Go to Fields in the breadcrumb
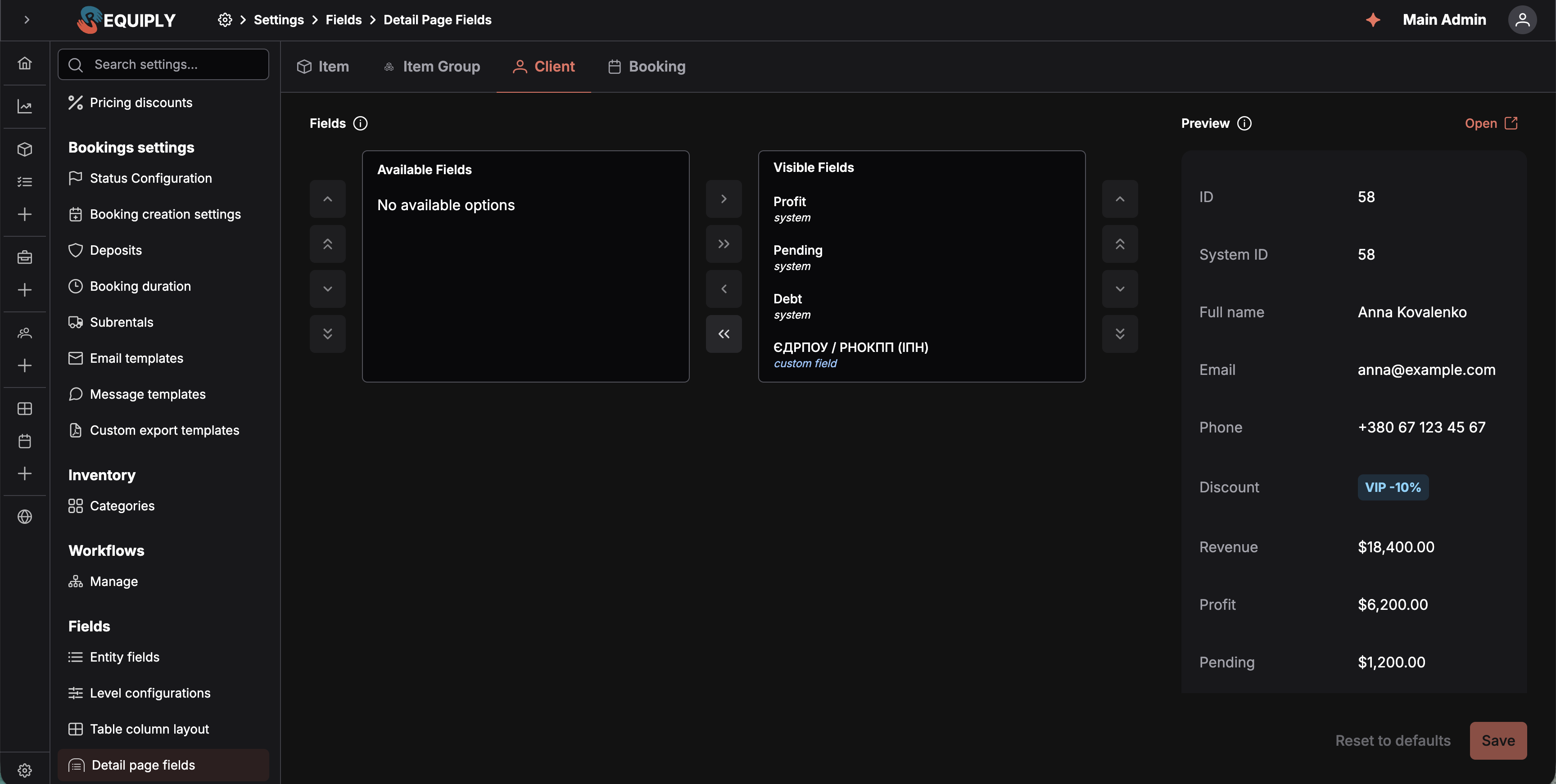This screenshot has height=784, width=1556. click(x=344, y=20)
